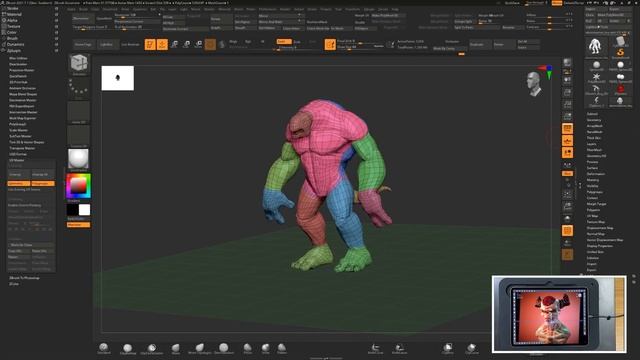640x360 pixels.
Task: Expand the Deformation subpalette in Tool
Action: point(596,174)
